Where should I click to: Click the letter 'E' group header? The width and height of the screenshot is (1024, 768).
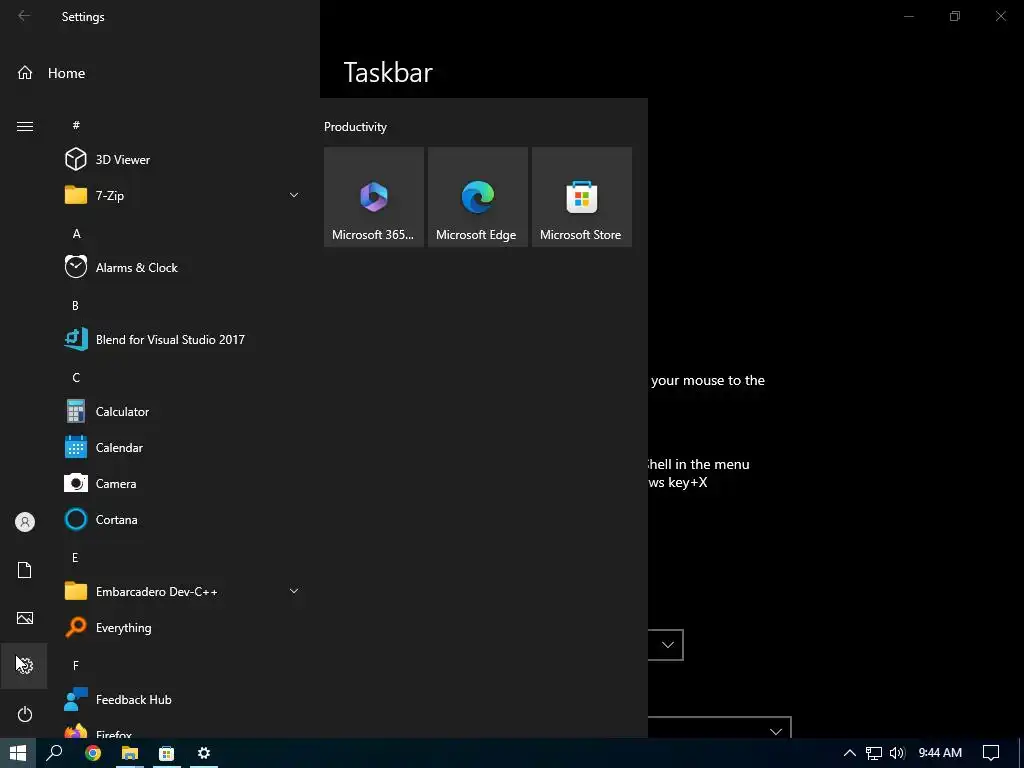coord(75,557)
